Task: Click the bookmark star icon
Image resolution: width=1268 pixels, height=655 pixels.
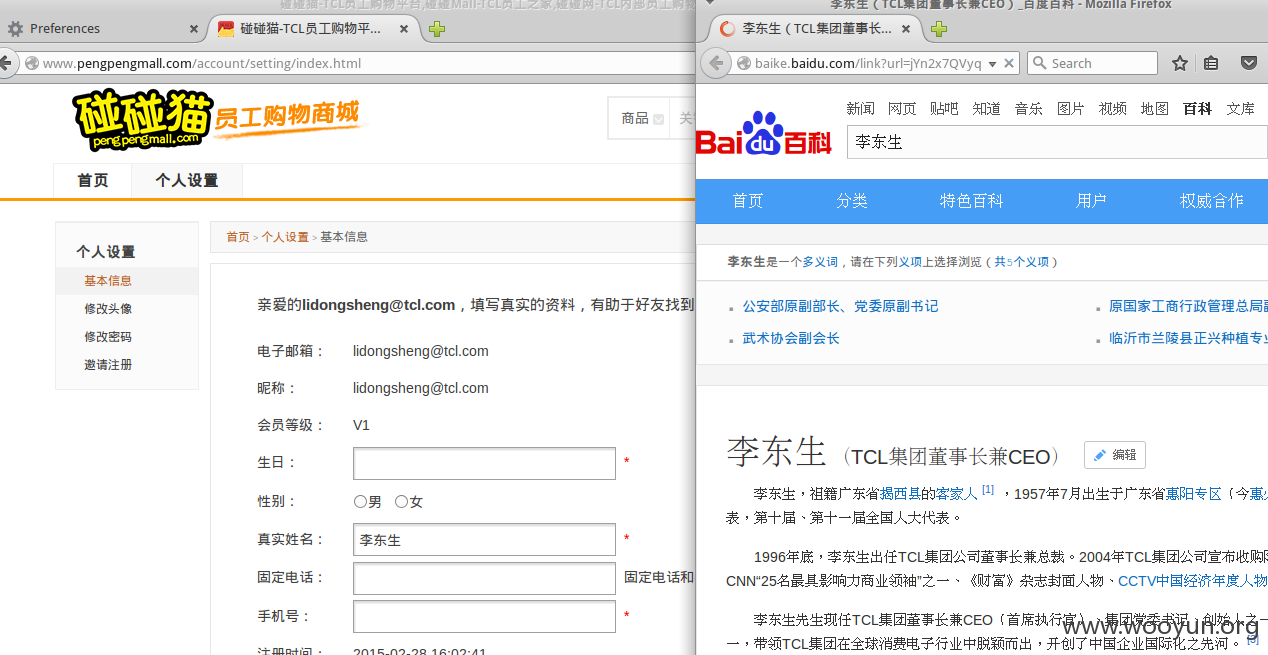Action: coord(1180,63)
